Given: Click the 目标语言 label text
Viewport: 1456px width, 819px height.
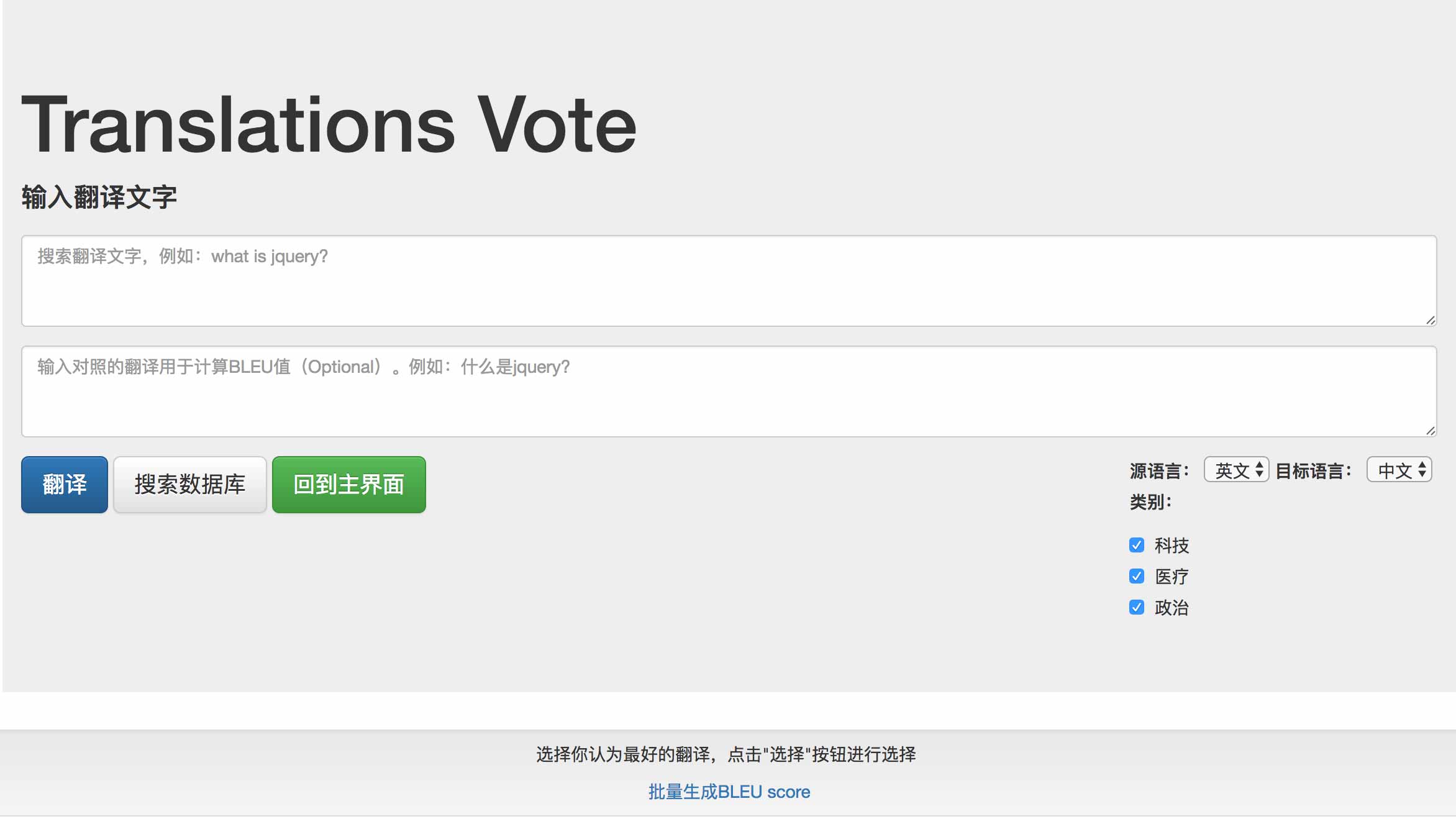Looking at the screenshot, I should click(x=1313, y=471).
